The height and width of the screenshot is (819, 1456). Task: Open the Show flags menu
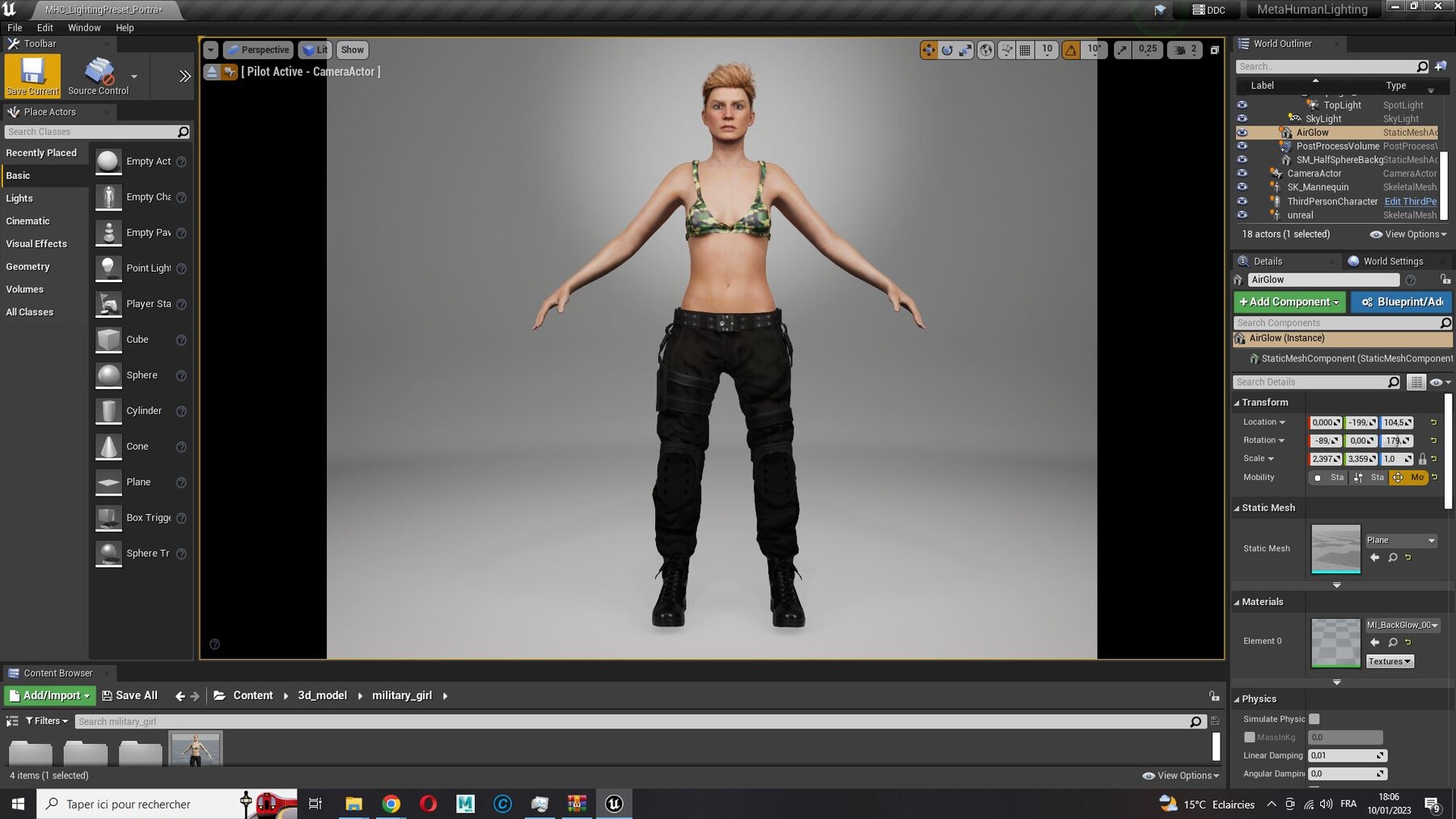pyautogui.click(x=353, y=50)
